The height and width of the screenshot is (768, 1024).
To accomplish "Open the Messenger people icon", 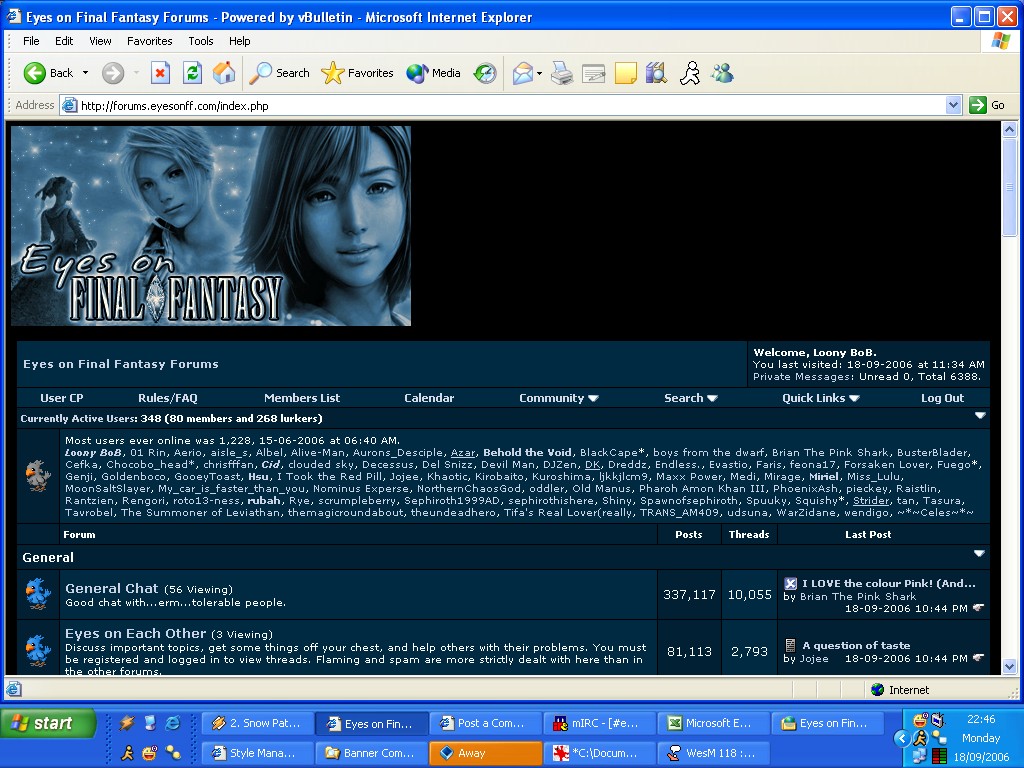I will (722, 73).
